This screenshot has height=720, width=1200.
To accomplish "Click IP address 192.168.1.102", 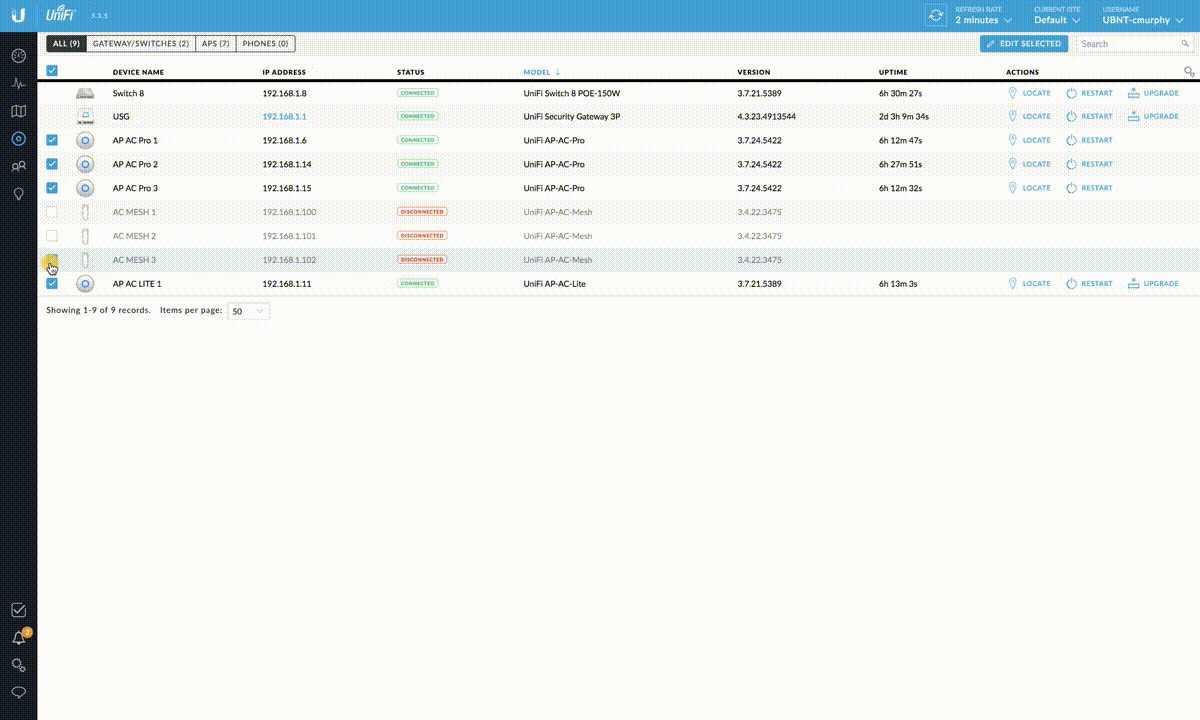I will (289, 260).
